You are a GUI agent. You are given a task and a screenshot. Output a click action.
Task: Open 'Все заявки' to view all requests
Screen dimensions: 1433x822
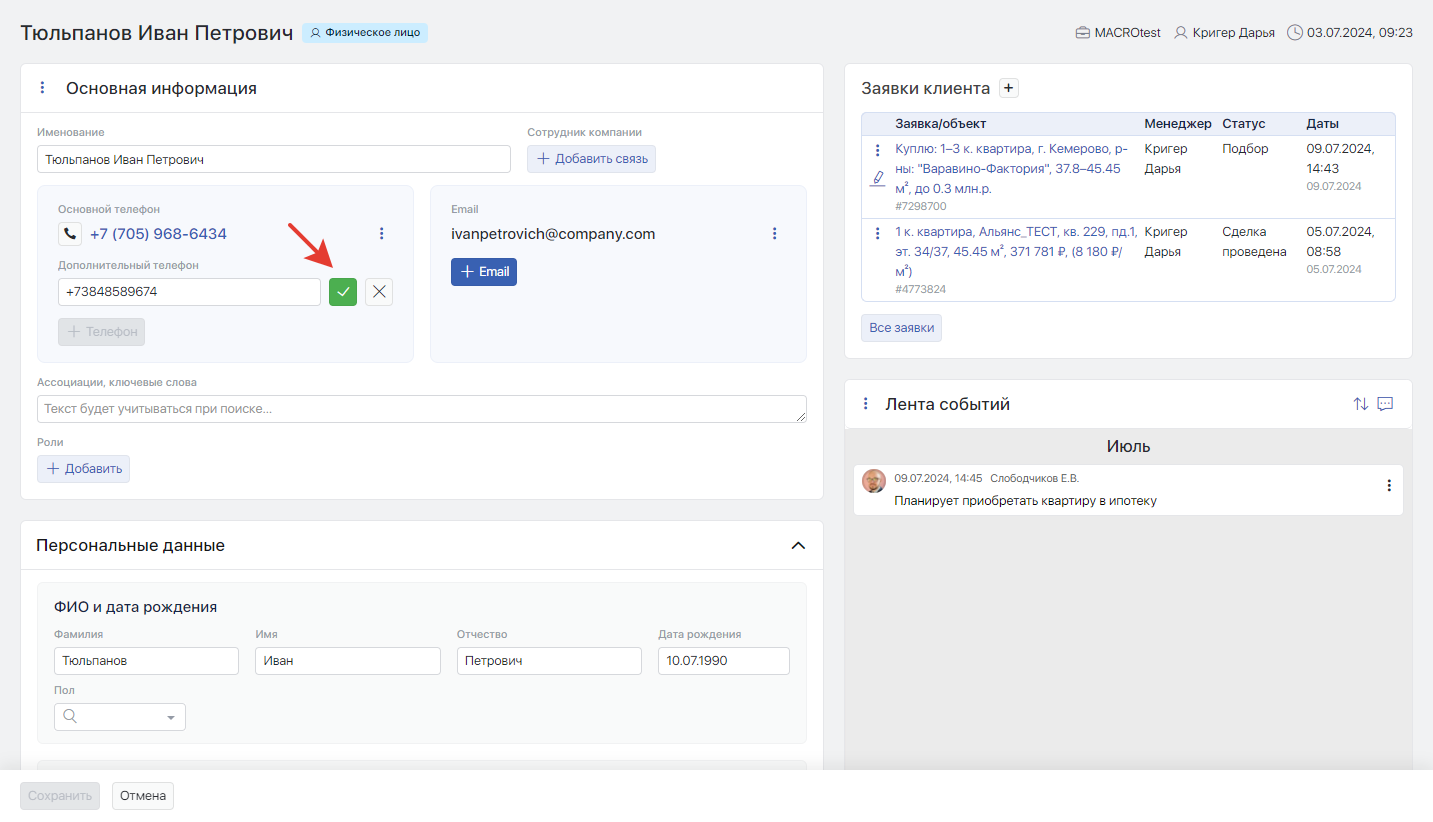pyautogui.click(x=901, y=328)
